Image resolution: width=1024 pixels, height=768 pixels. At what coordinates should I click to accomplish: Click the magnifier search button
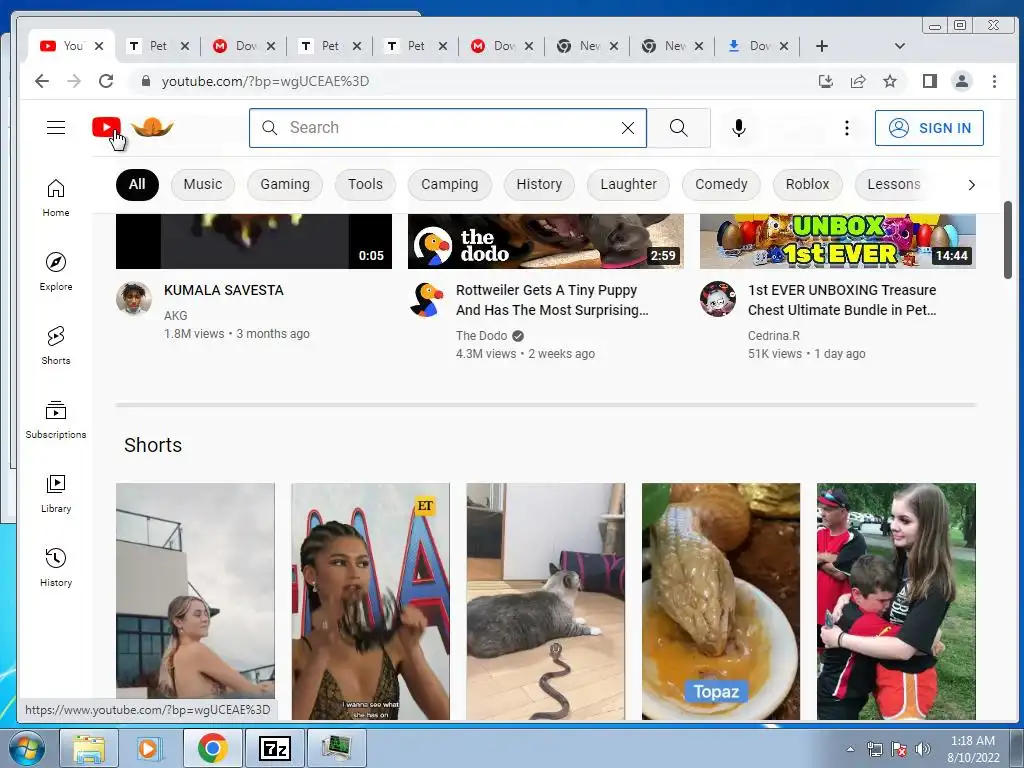click(679, 128)
